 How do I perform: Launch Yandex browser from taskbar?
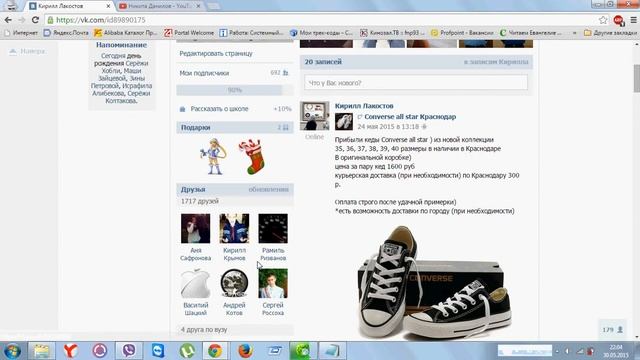[x=70, y=351]
